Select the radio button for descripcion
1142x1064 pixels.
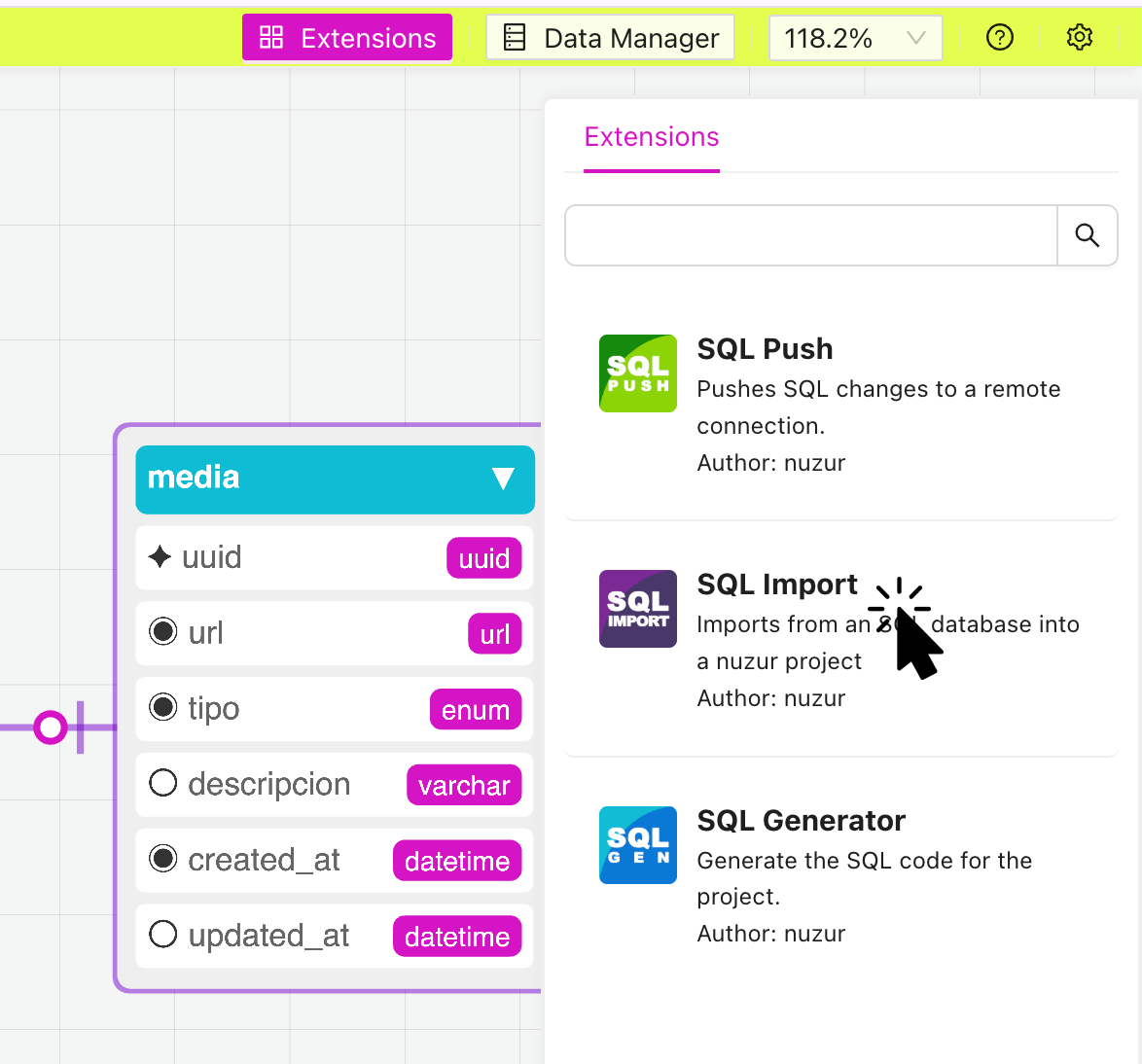(162, 783)
